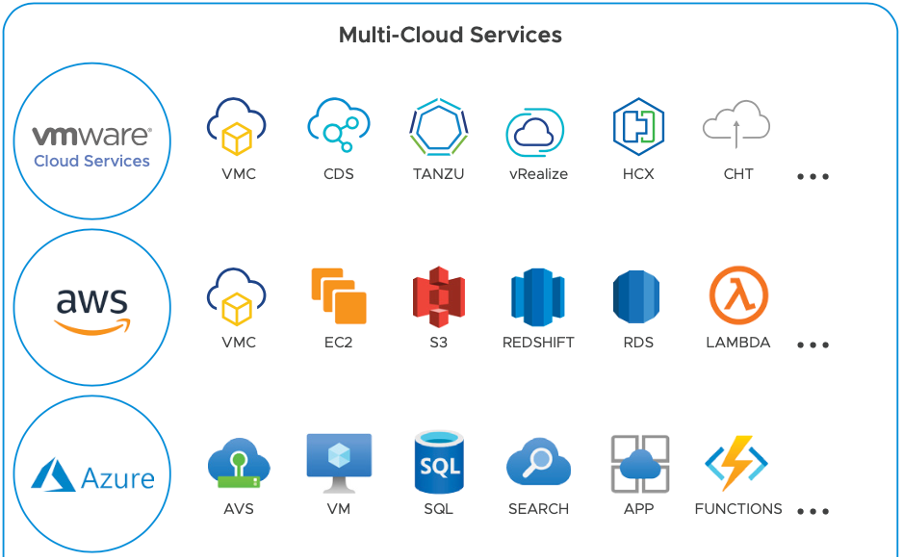The width and height of the screenshot is (903, 557).
Task: Select the VMC icon in AWS row
Action: pos(237,297)
